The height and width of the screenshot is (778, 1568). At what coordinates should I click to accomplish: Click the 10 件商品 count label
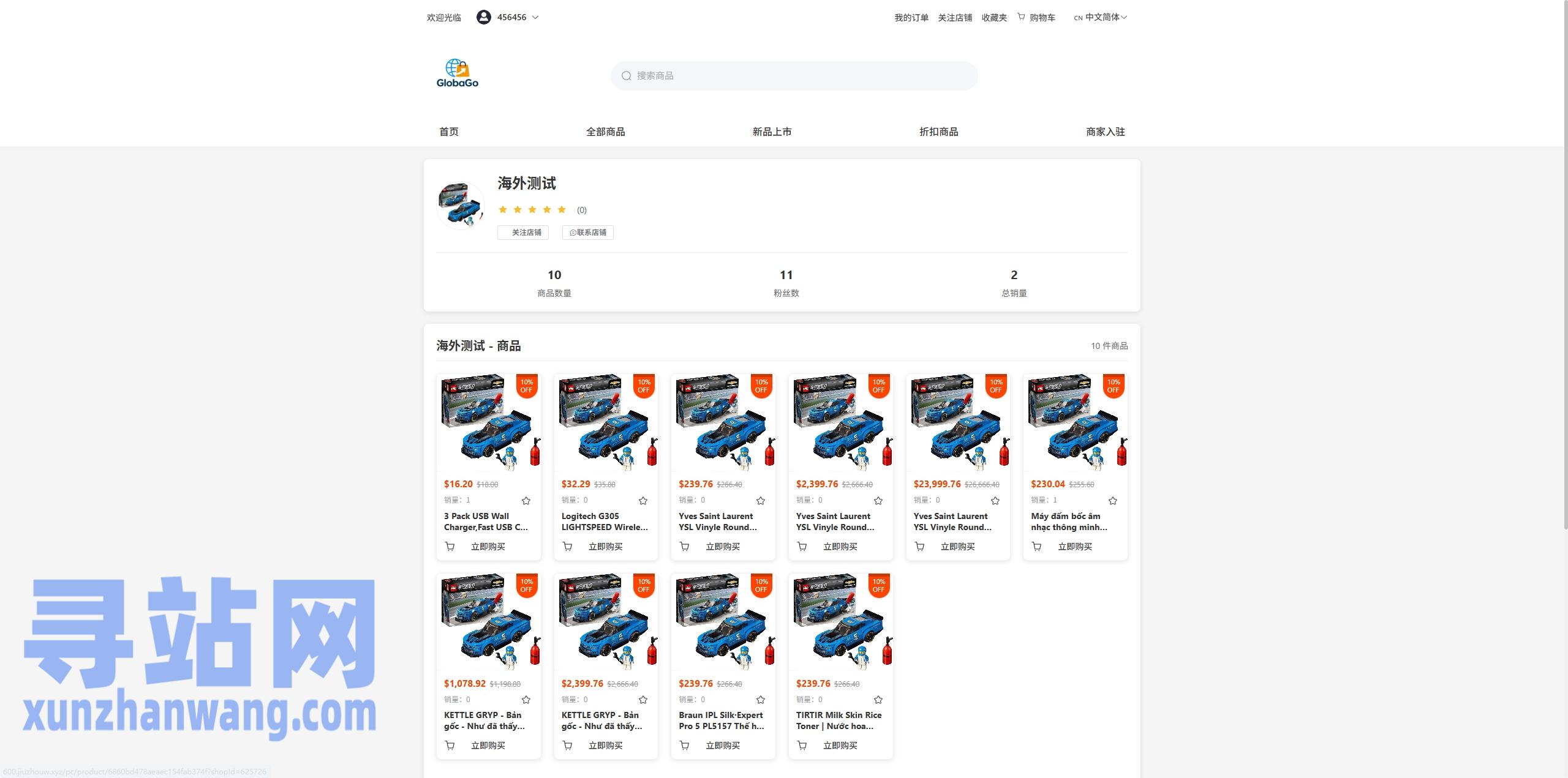coord(1109,346)
